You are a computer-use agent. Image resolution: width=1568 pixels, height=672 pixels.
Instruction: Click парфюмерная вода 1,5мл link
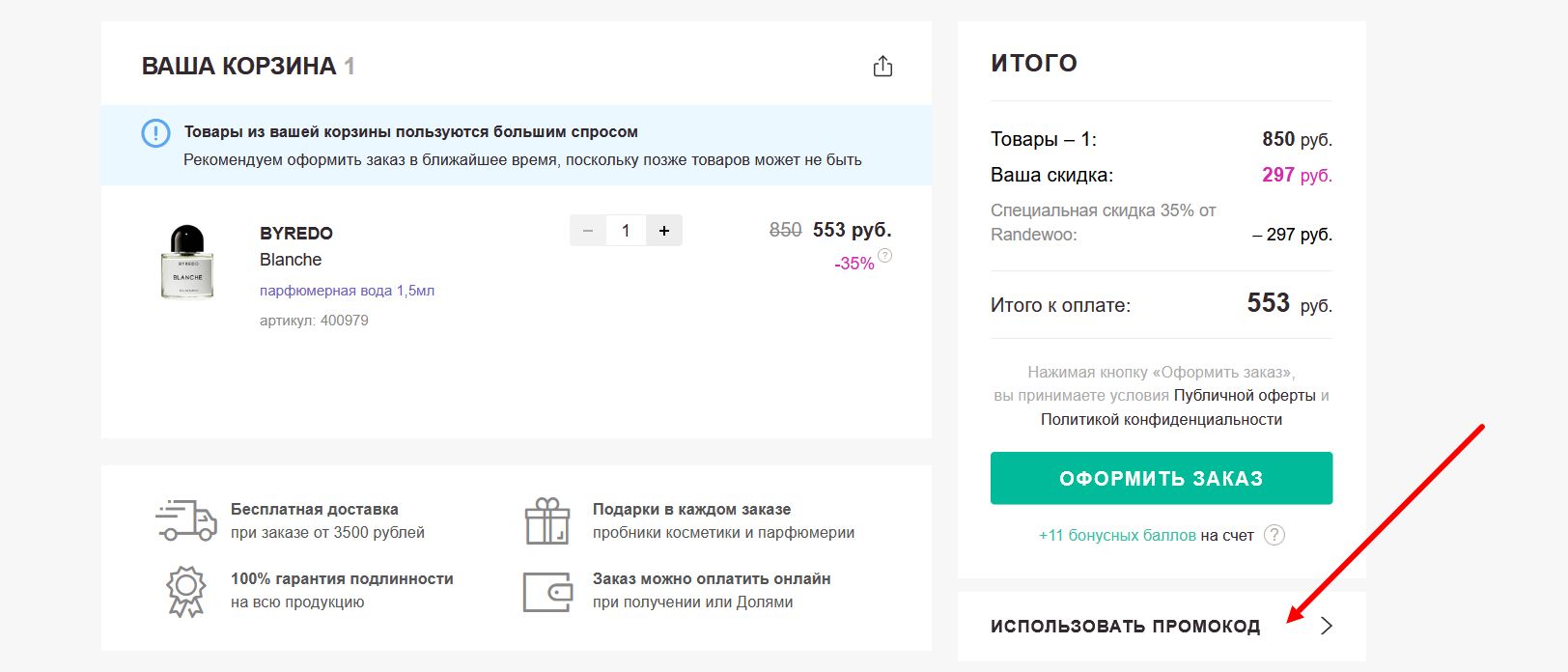coord(348,291)
